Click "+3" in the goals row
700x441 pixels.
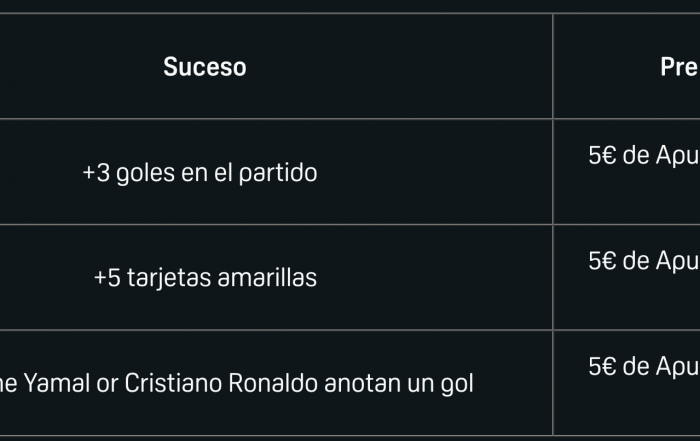[96, 172]
